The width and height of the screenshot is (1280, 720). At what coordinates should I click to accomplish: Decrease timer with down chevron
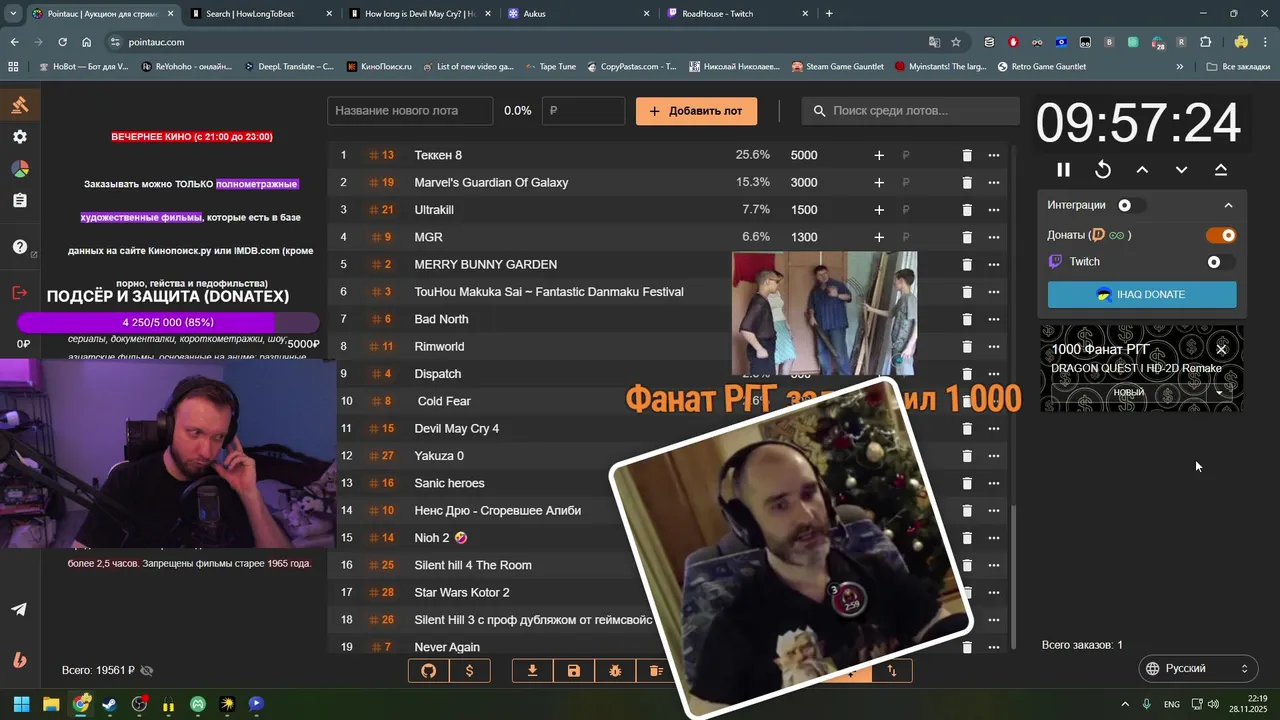pos(1181,170)
